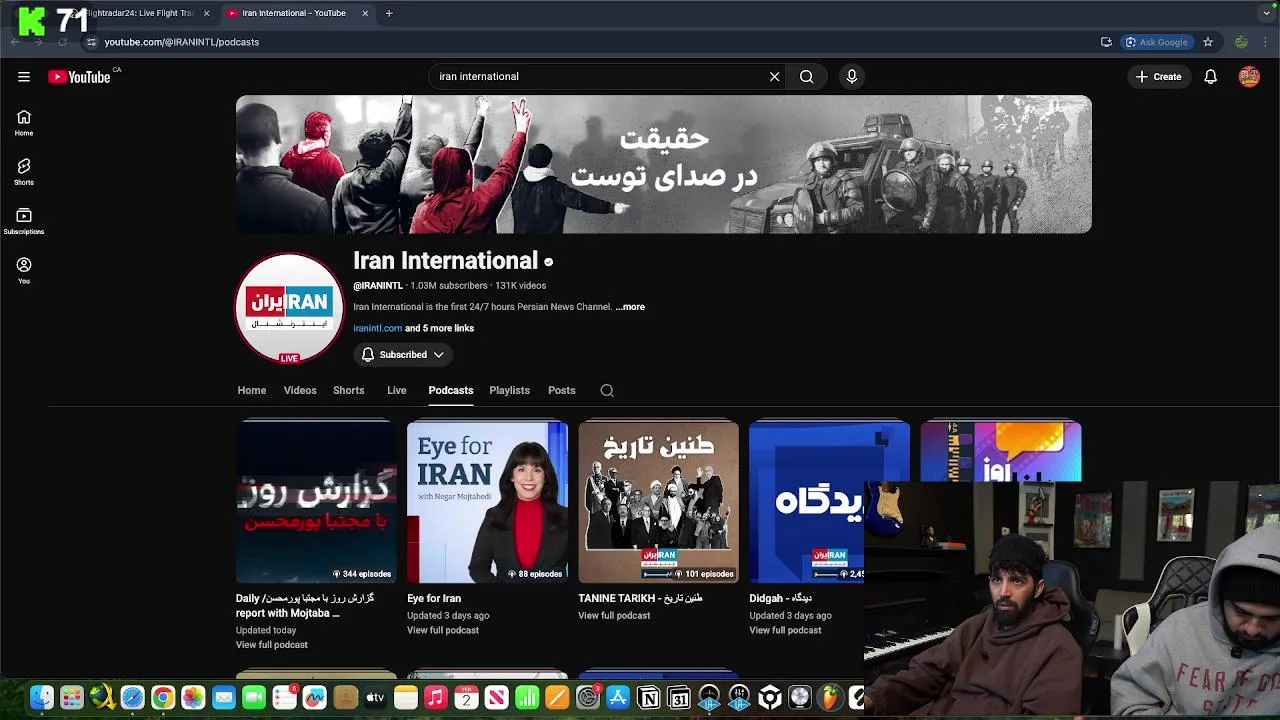Open the iranintl.com link

pos(377,328)
